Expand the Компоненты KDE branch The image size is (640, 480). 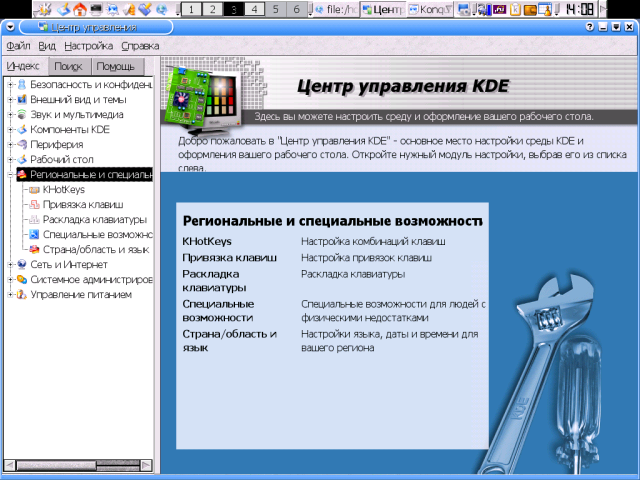[11, 130]
